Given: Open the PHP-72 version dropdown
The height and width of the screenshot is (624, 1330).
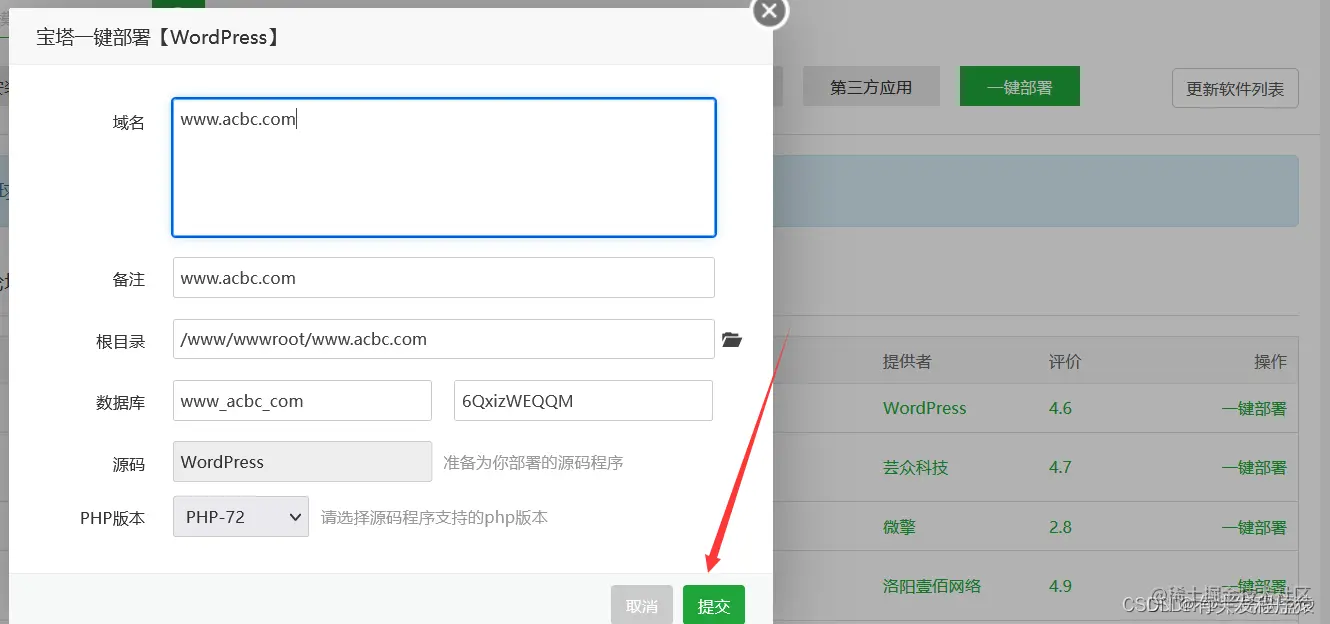Looking at the screenshot, I should [x=241, y=517].
